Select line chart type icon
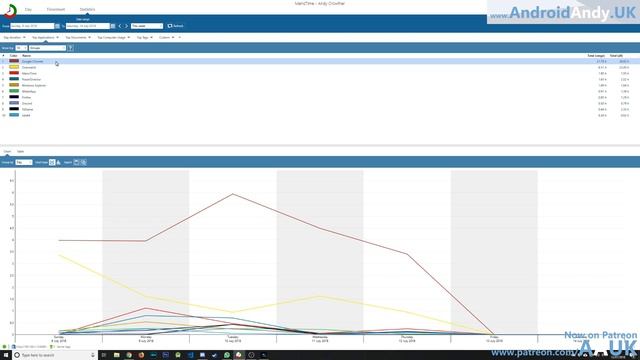This screenshot has width=640, height=360. click(52, 162)
